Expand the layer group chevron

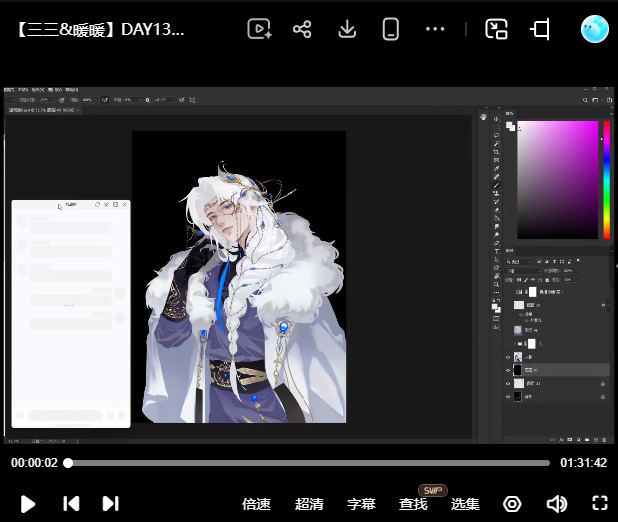[x=515, y=344]
